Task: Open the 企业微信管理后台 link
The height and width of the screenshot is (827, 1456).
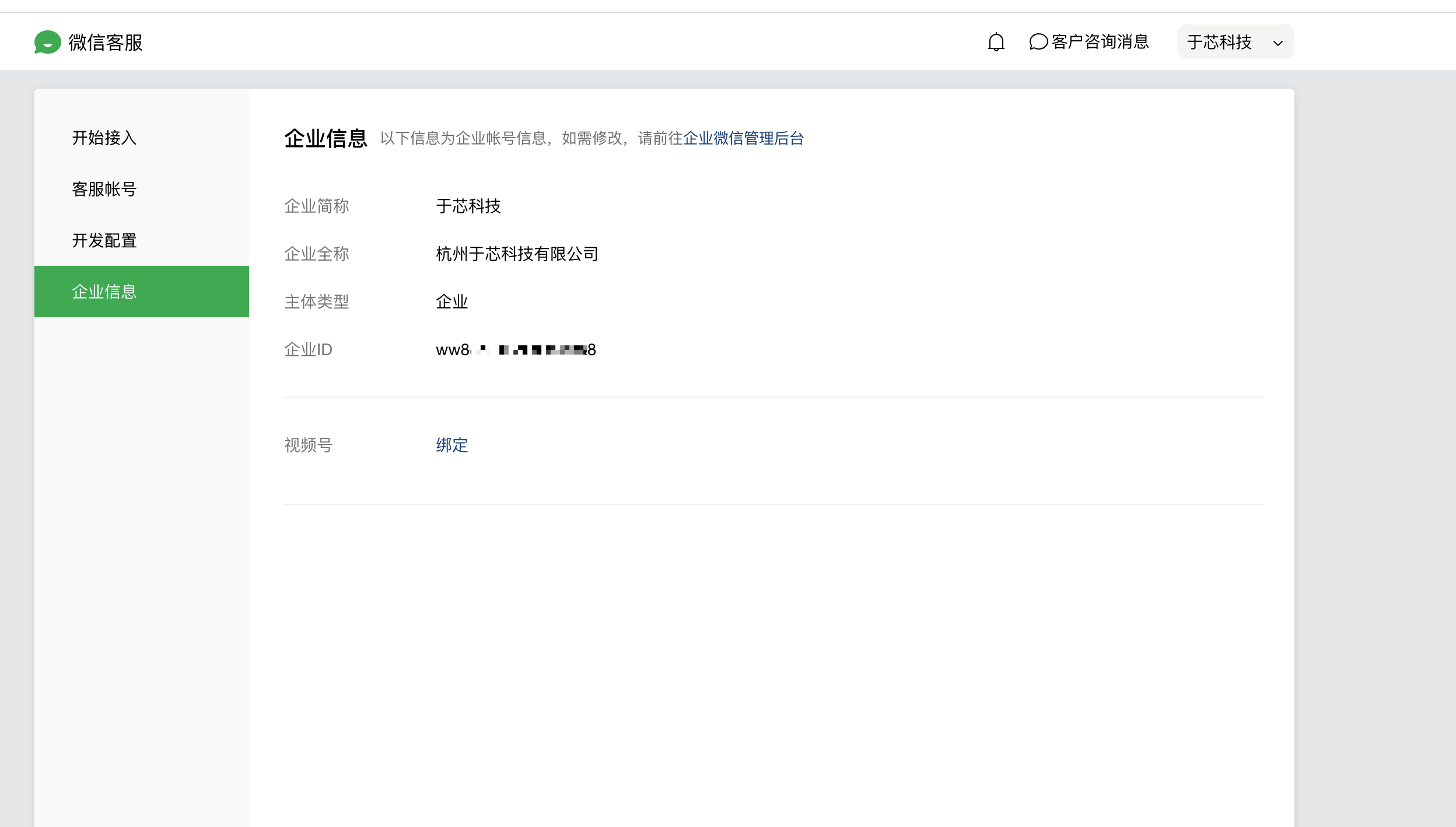Action: 743,138
